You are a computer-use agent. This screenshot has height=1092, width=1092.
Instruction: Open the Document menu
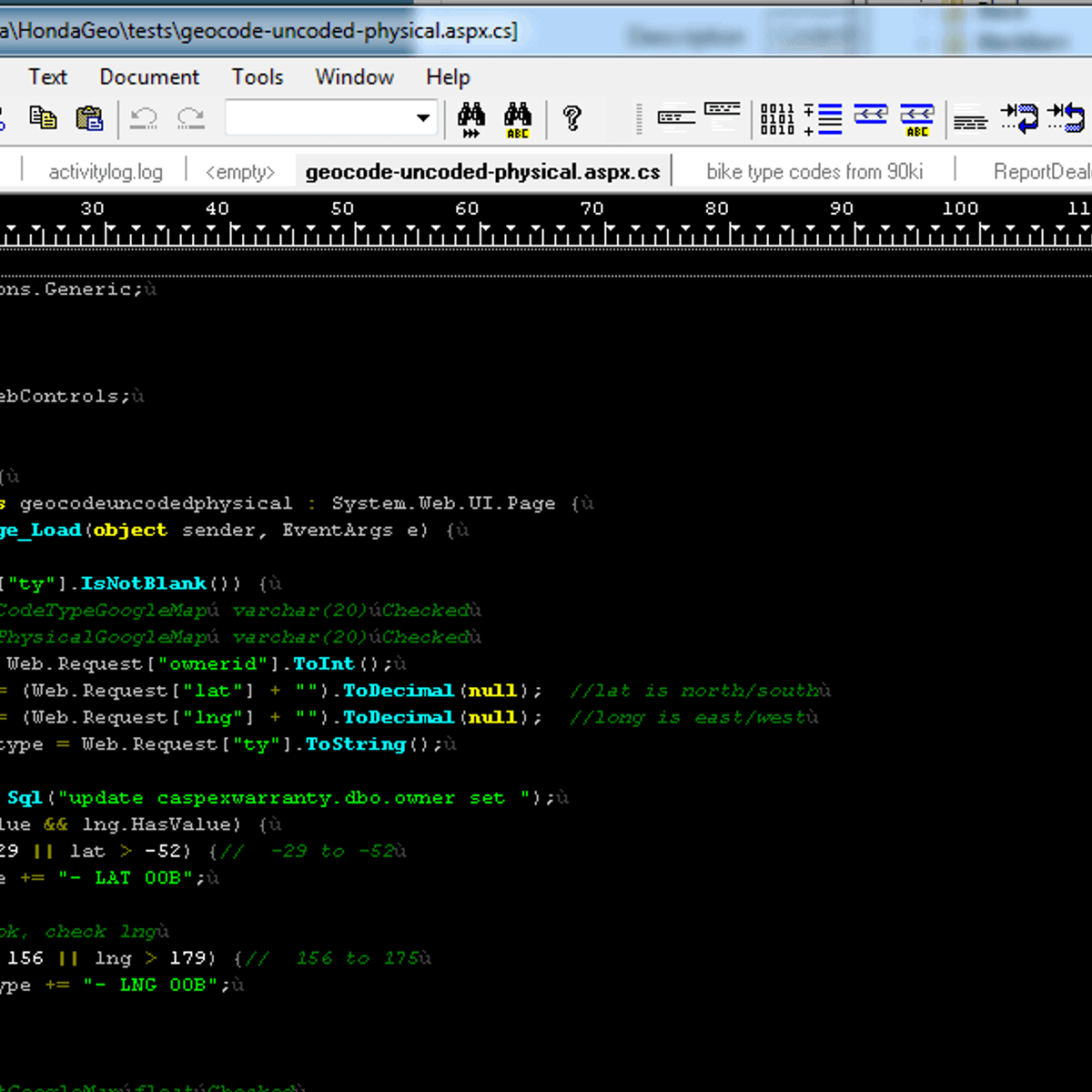coord(149,77)
